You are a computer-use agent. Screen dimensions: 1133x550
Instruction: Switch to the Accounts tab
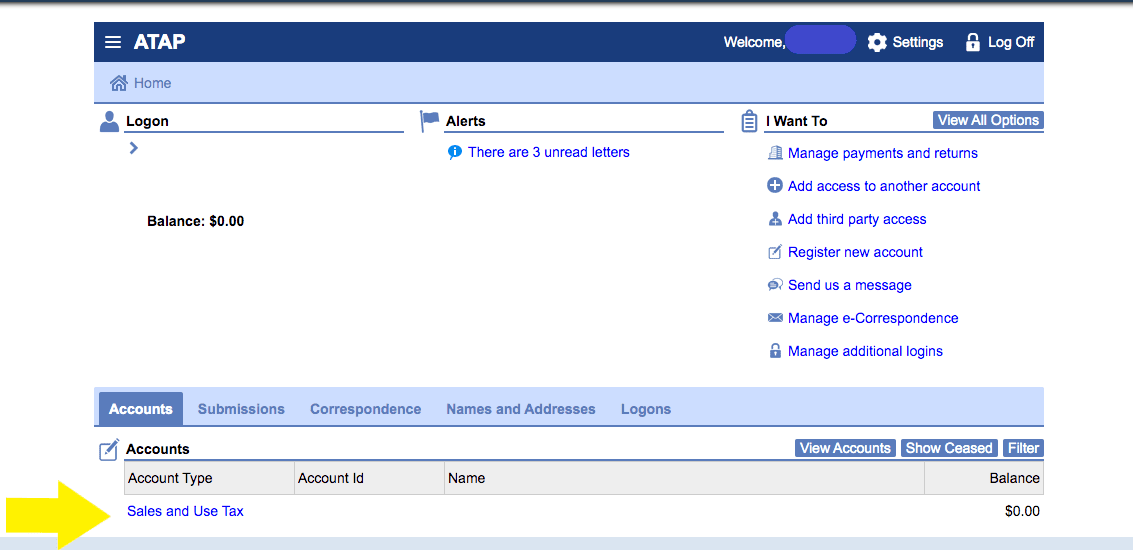[141, 409]
